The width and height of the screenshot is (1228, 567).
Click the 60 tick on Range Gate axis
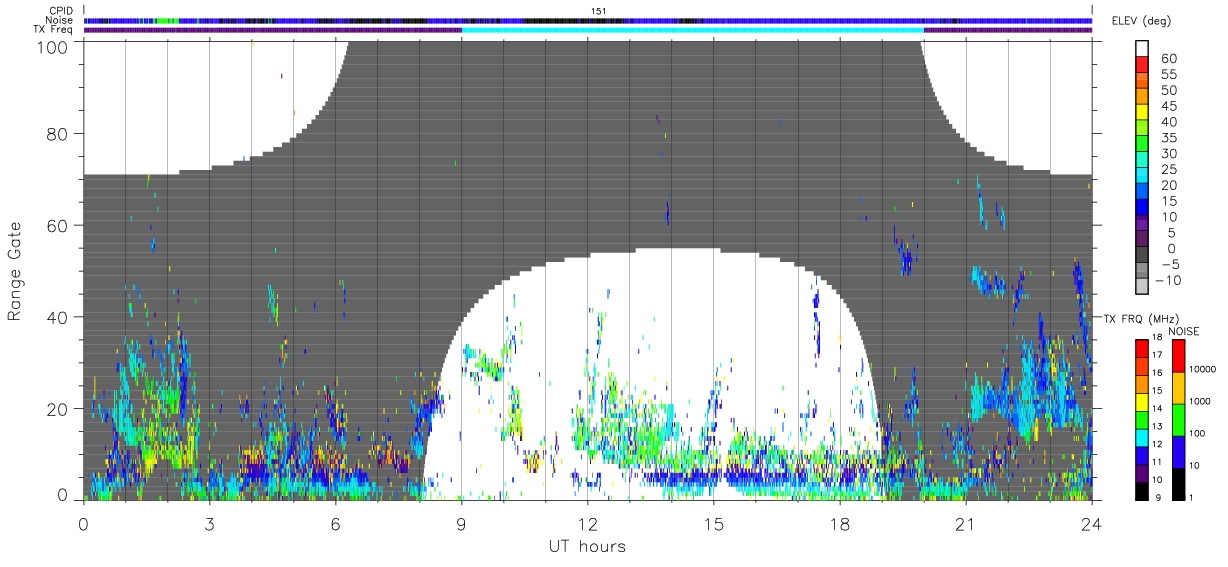(x=59, y=225)
